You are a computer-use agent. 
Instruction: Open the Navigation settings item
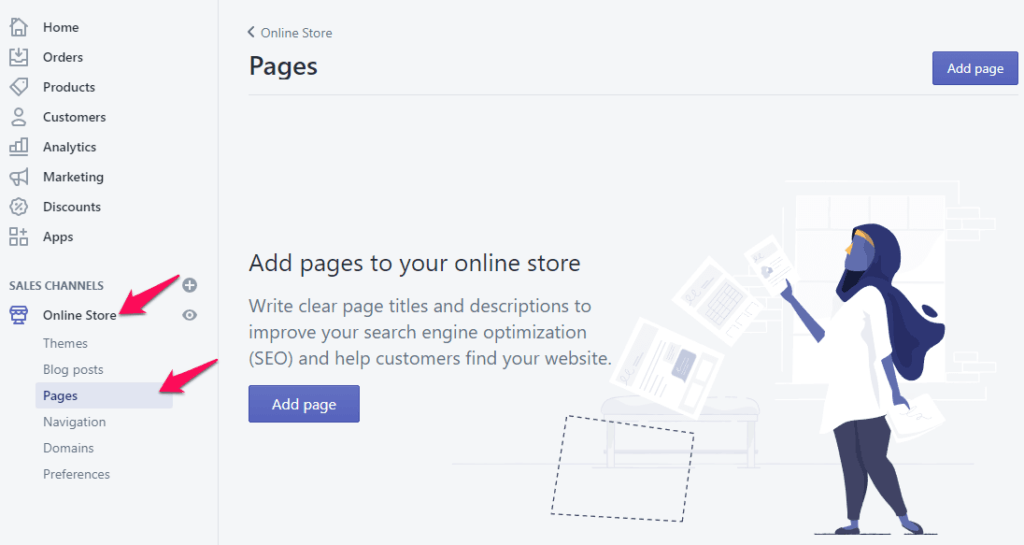click(74, 422)
